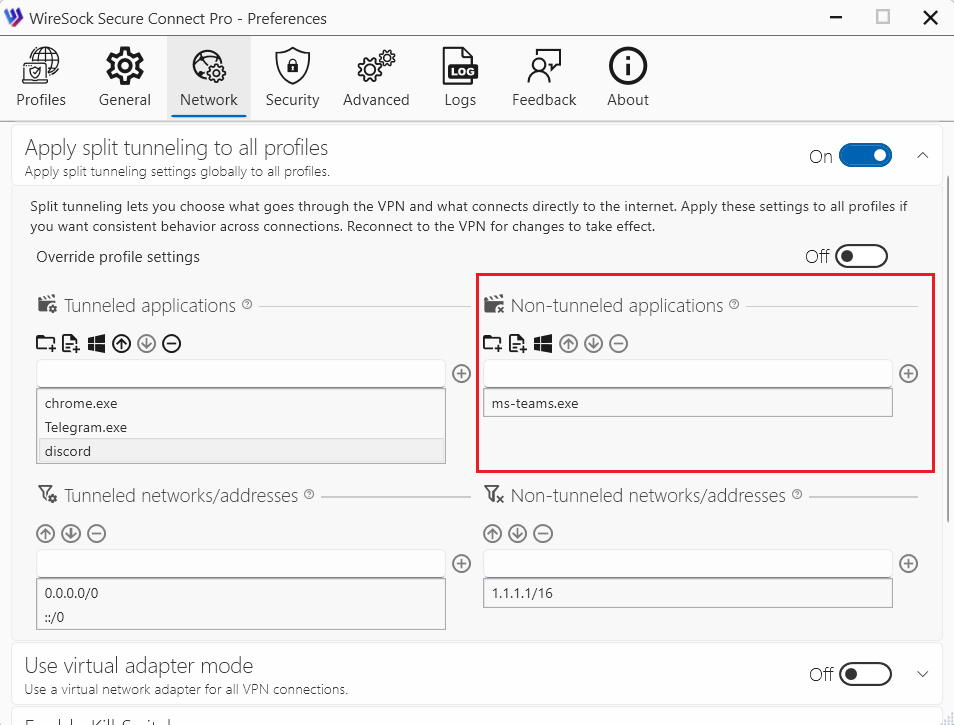Move selected tunneled application up
This screenshot has width=954, height=725.
pos(122,344)
